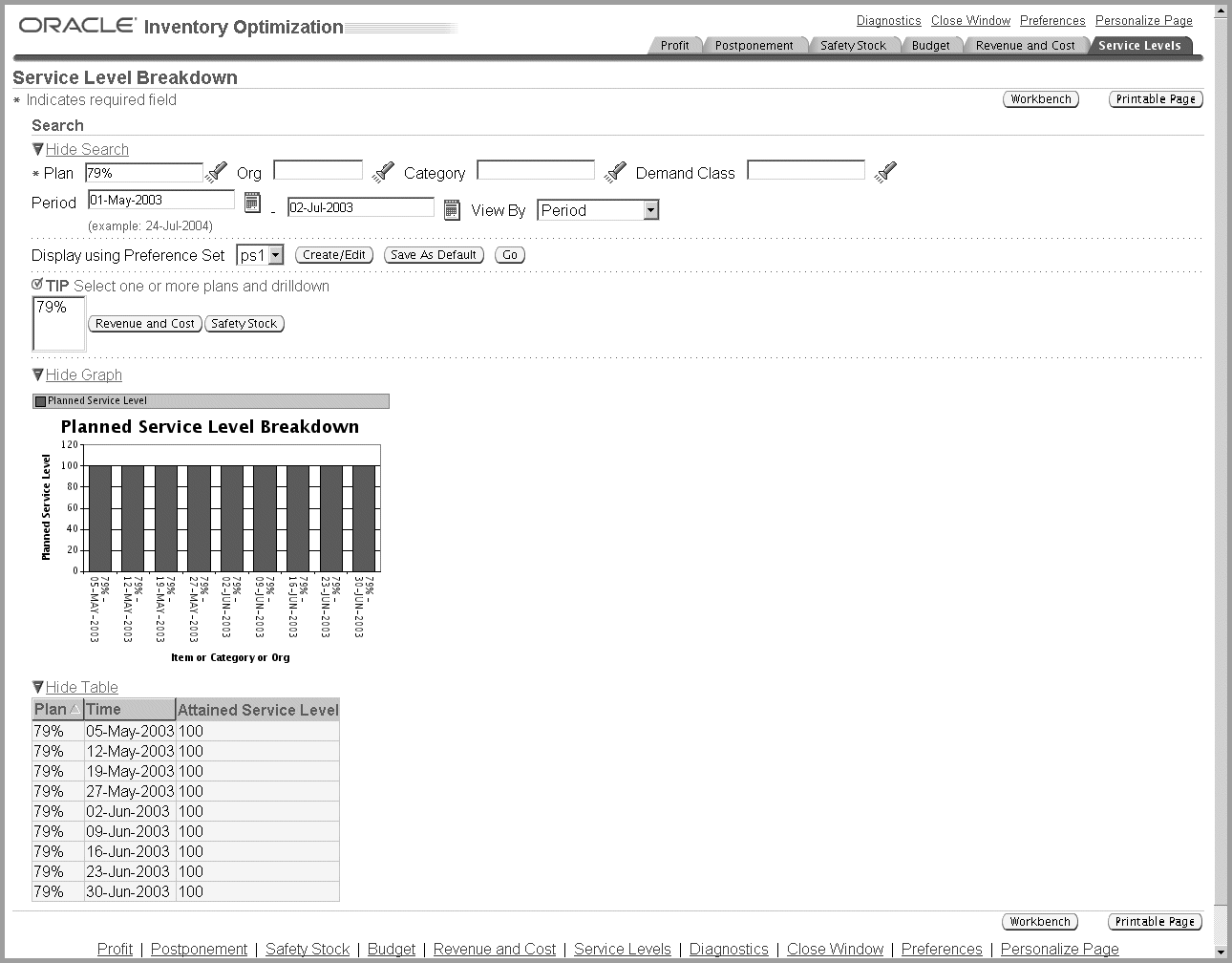
Task: Open the Org field flashlight search icon
Action: 382,172
